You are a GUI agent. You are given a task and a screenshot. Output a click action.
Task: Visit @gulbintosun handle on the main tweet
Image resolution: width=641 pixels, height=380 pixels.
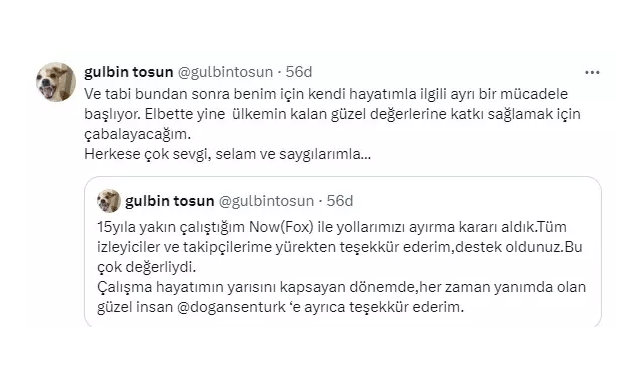(x=225, y=72)
